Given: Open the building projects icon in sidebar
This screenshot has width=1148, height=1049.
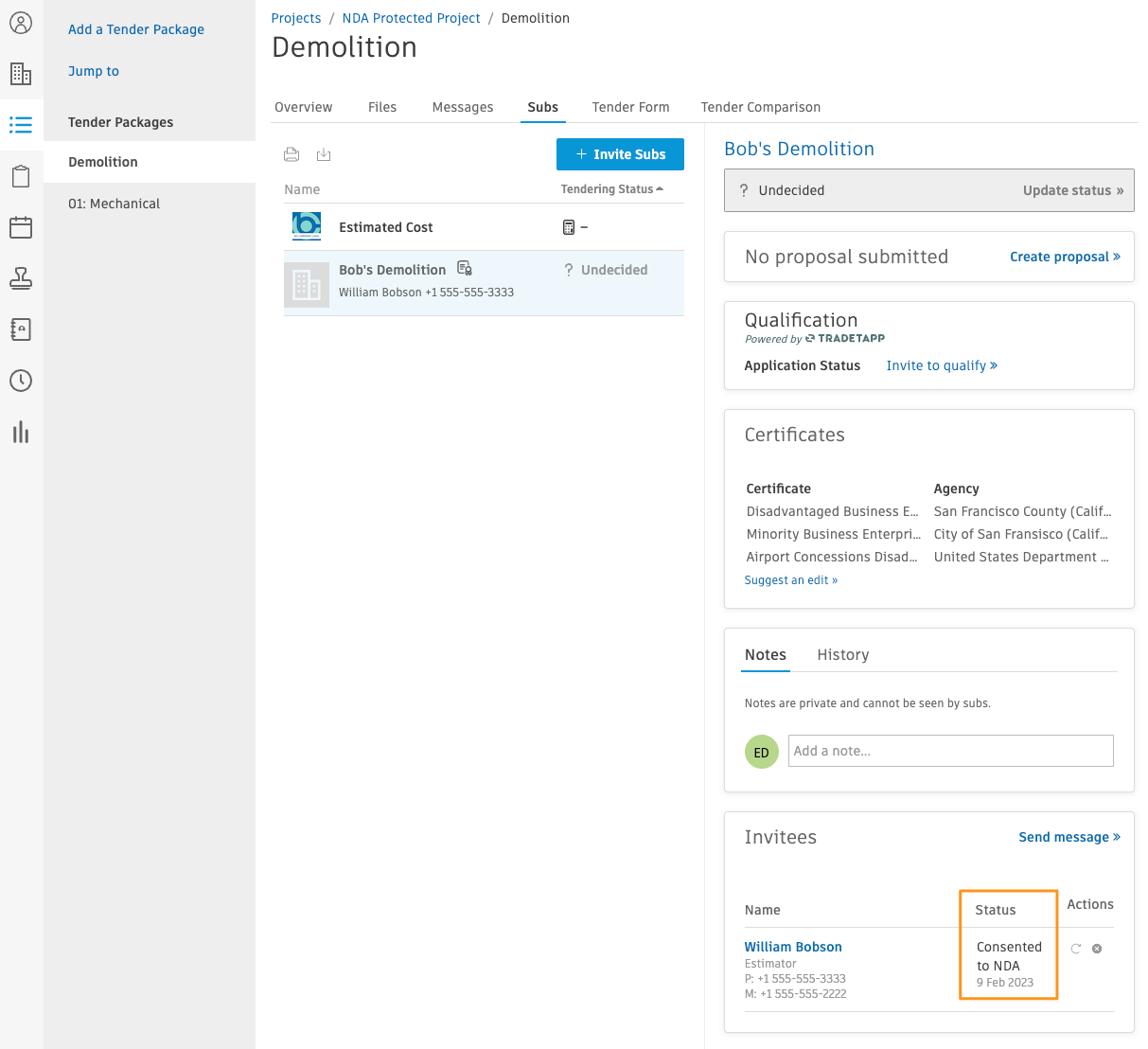Looking at the screenshot, I should 21,74.
